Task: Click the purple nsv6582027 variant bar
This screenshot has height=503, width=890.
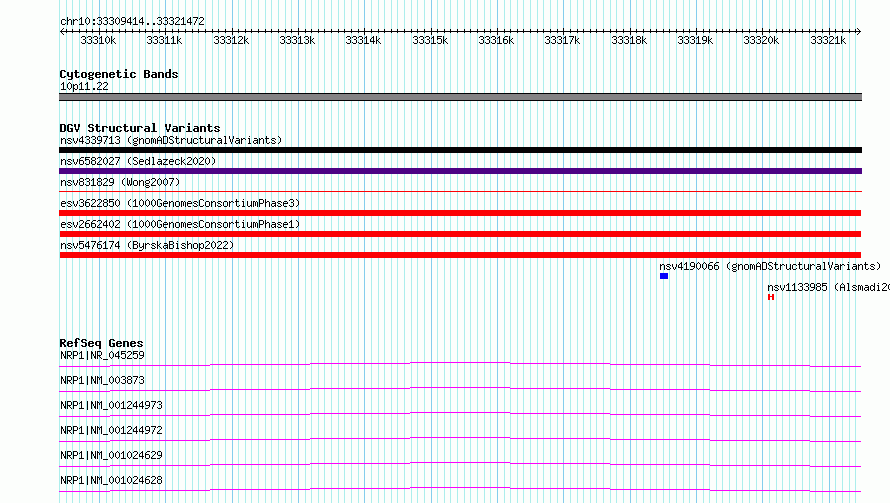Action: tap(460, 171)
